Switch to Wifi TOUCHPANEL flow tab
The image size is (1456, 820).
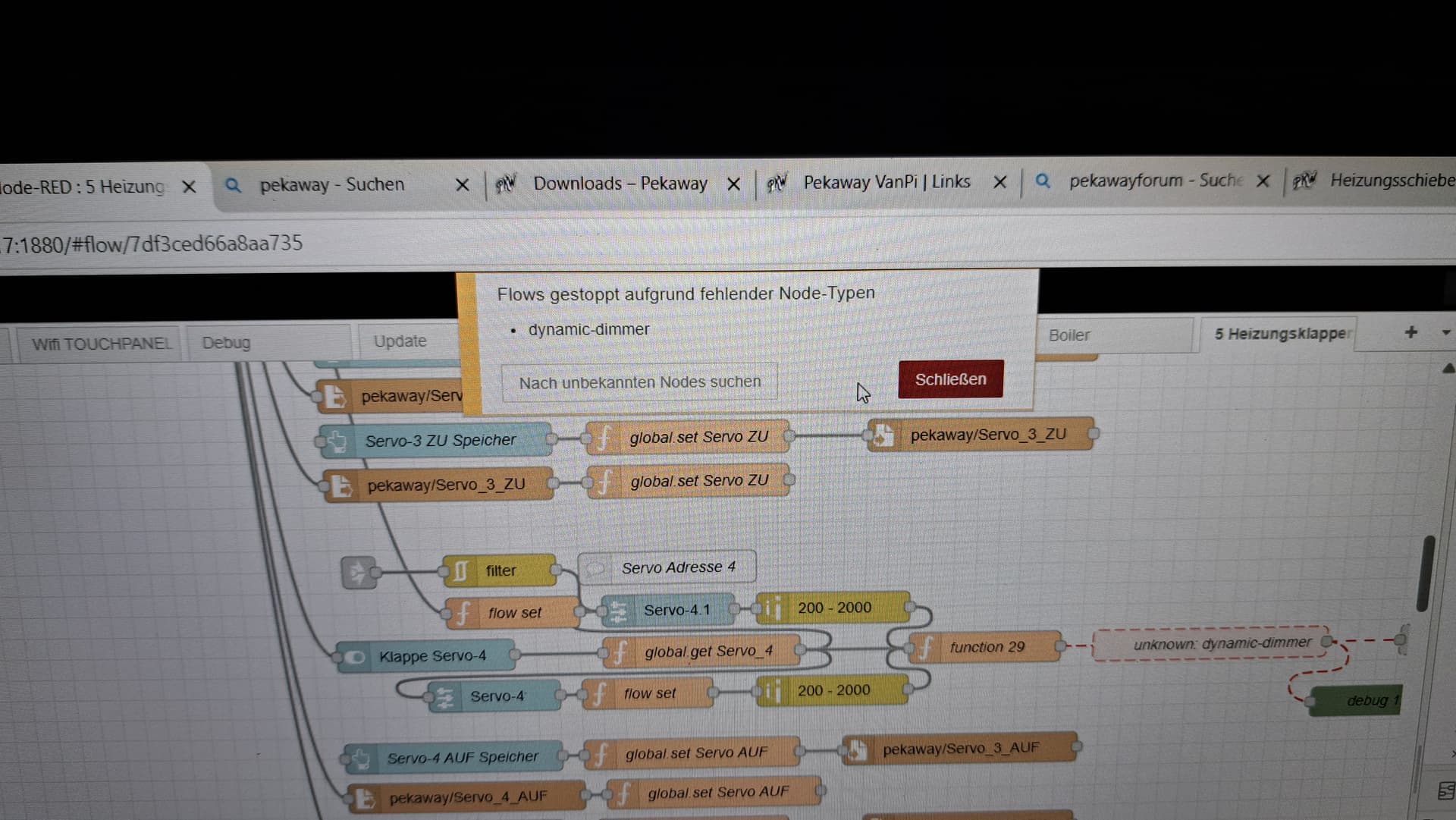point(102,344)
